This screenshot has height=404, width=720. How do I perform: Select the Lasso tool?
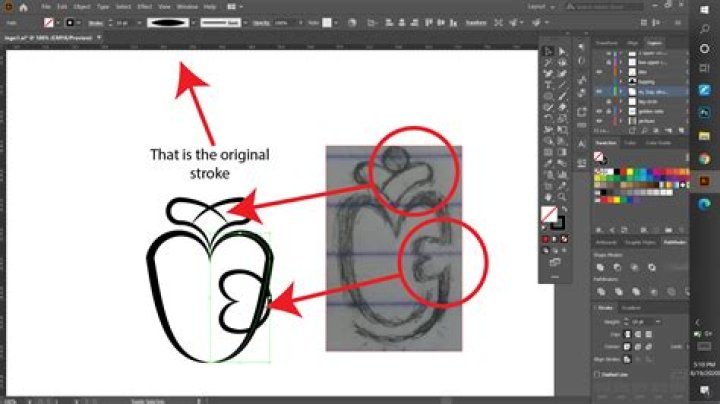(x=562, y=62)
